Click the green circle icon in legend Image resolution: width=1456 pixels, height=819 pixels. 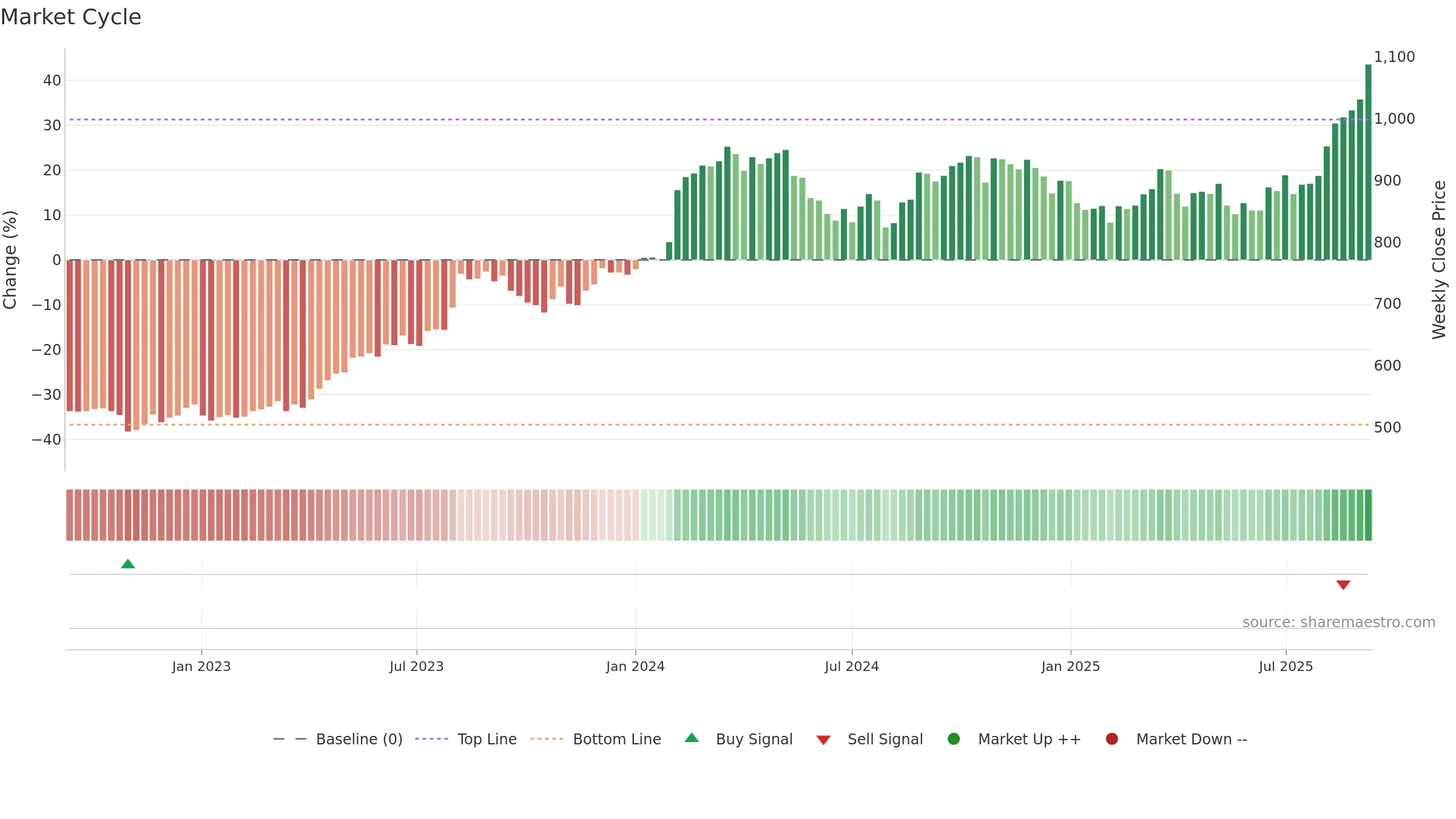(954, 739)
